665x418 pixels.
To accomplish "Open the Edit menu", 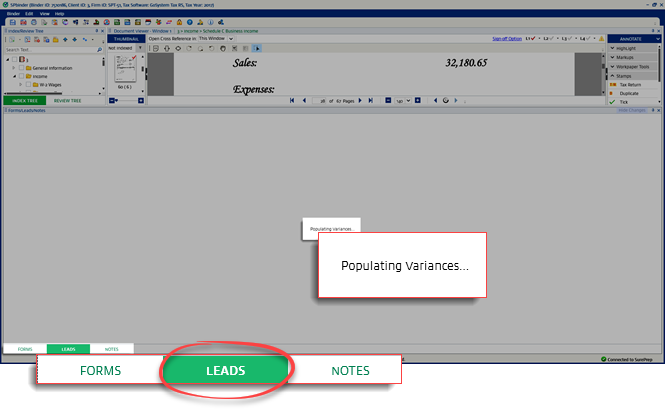I will (x=29, y=14).
